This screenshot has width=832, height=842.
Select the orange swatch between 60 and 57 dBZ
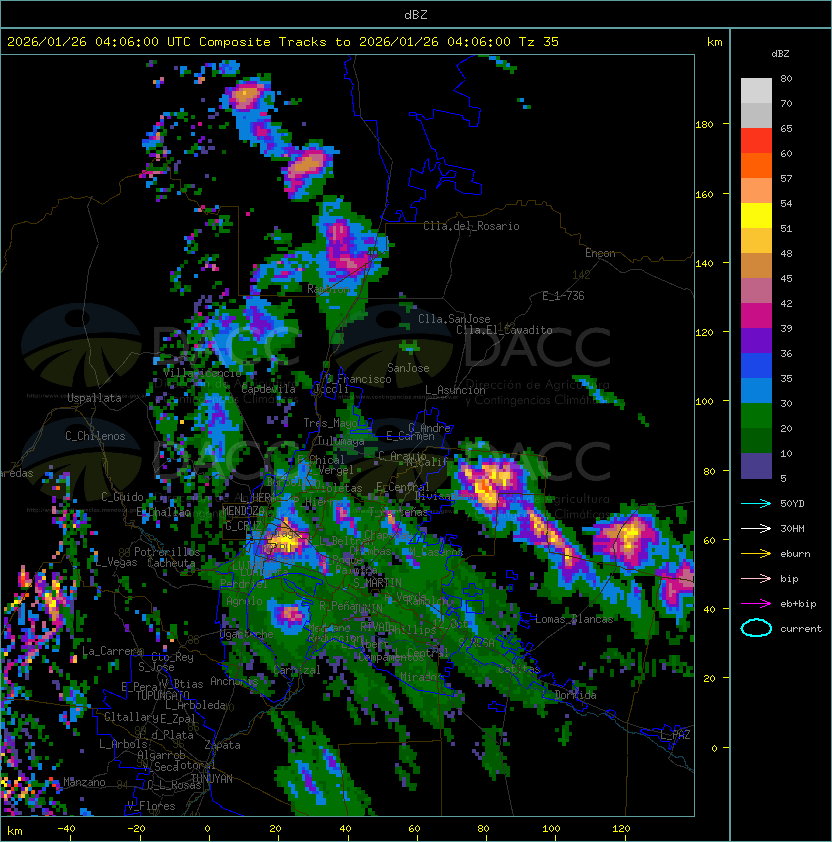[x=756, y=165]
